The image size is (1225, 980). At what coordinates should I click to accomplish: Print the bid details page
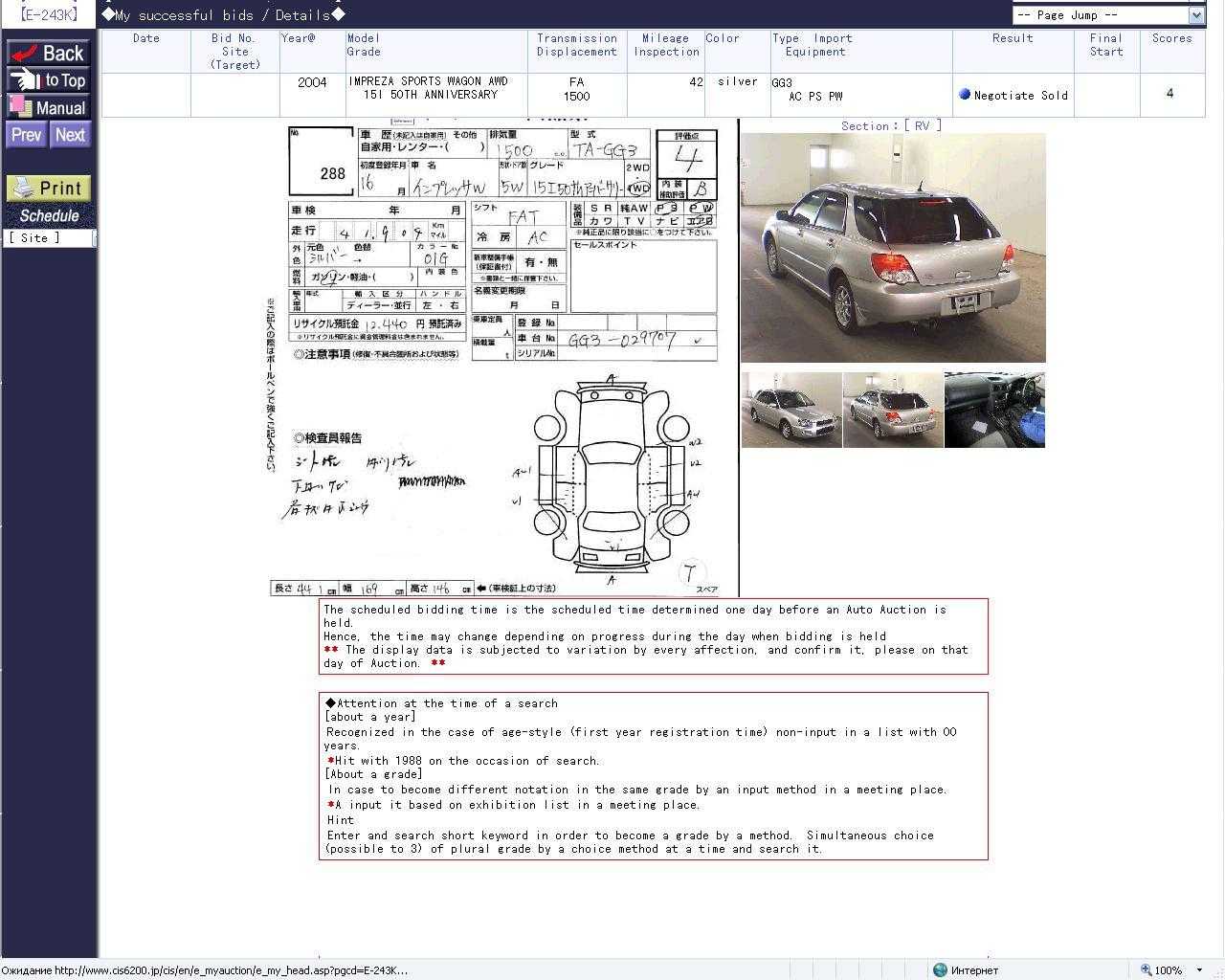[49, 189]
